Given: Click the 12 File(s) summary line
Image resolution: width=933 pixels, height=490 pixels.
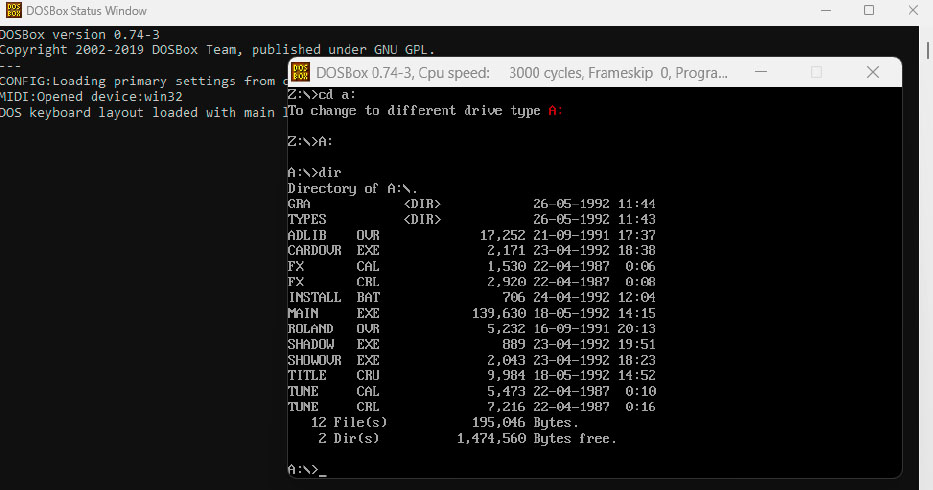Looking at the screenshot, I should point(444,423).
